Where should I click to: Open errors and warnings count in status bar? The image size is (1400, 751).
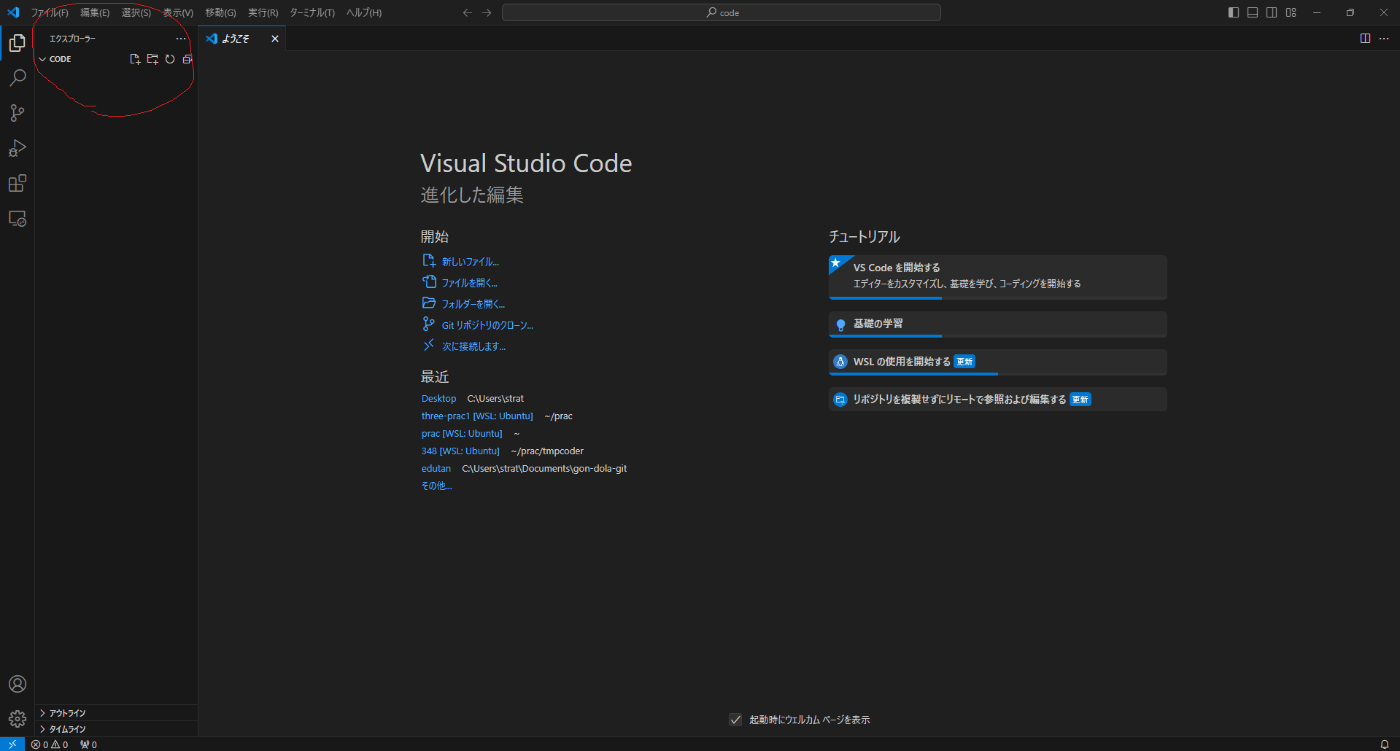point(49,744)
